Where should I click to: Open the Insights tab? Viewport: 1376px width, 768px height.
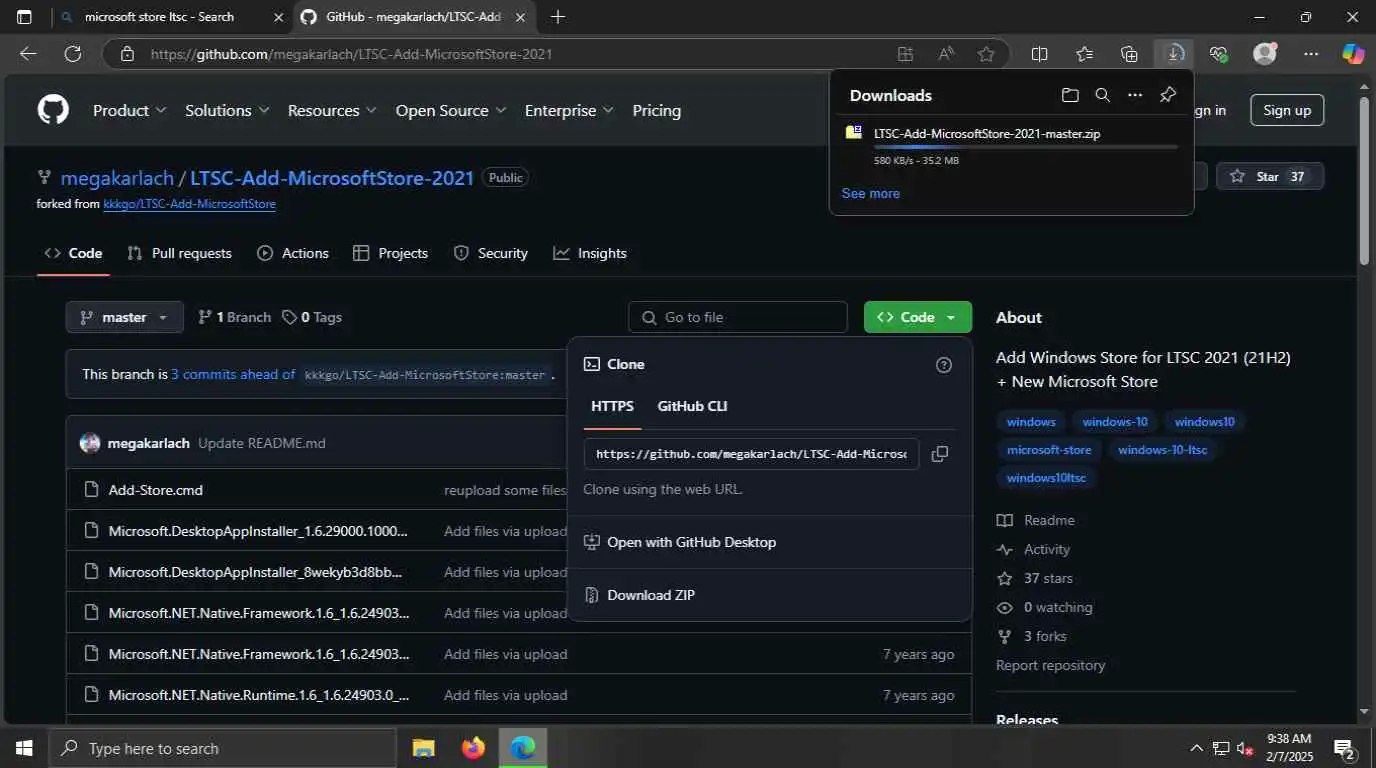[590, 253]
